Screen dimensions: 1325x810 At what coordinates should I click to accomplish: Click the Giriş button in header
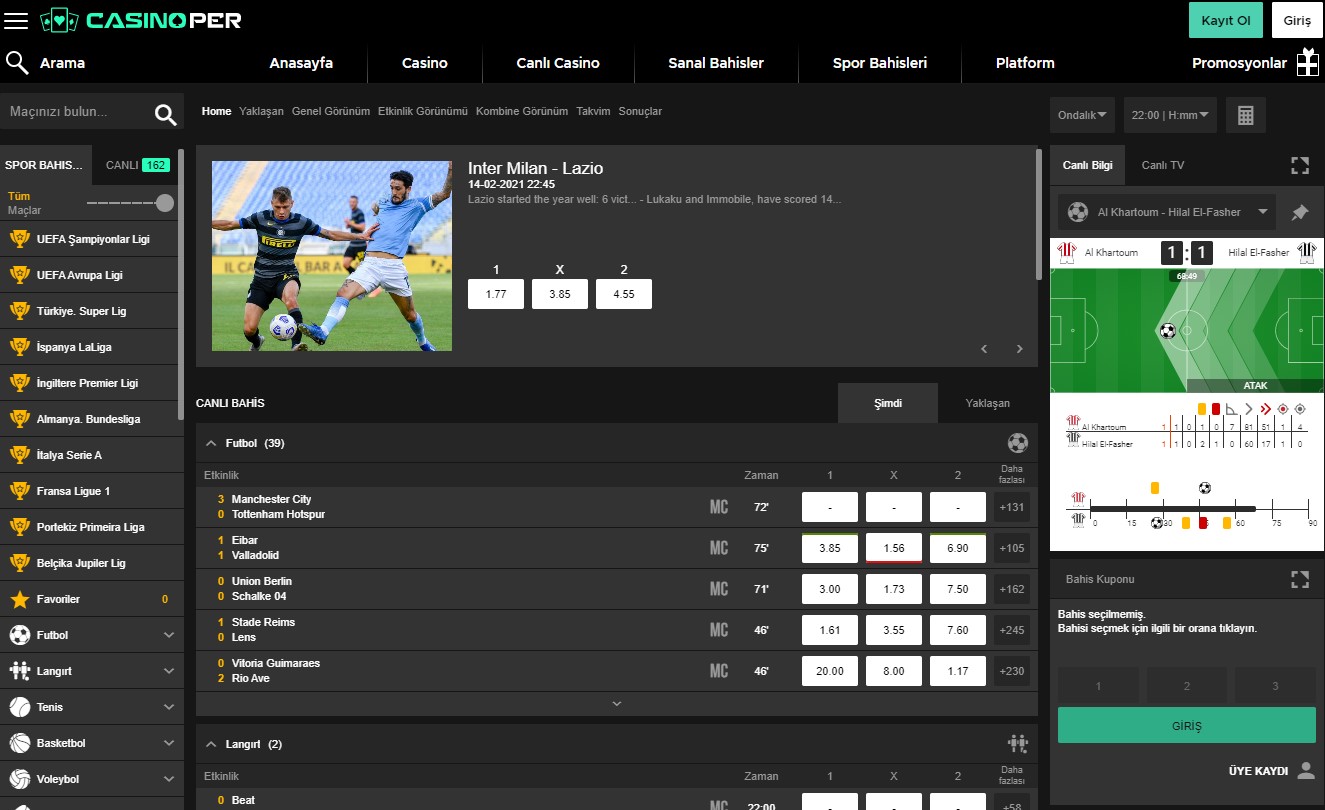[x=1297, y=20]
